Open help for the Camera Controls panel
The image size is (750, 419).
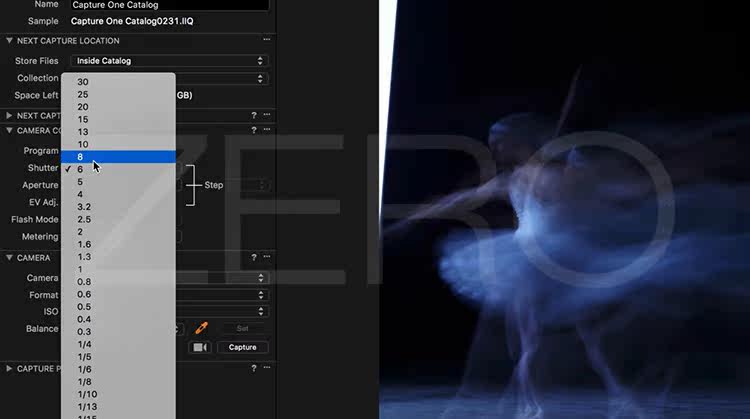(x=254, y=130)
